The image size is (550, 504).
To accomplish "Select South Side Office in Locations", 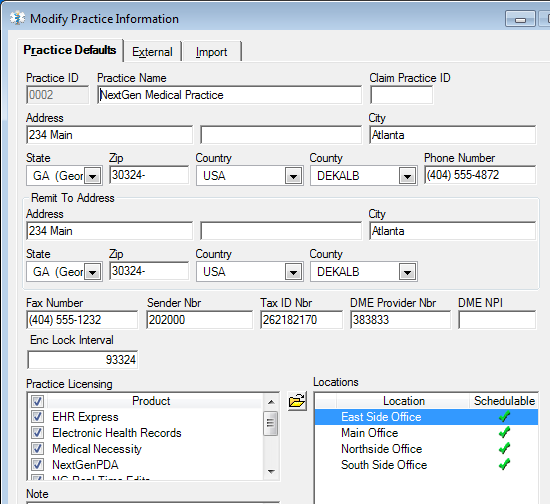I will (426, 465).
